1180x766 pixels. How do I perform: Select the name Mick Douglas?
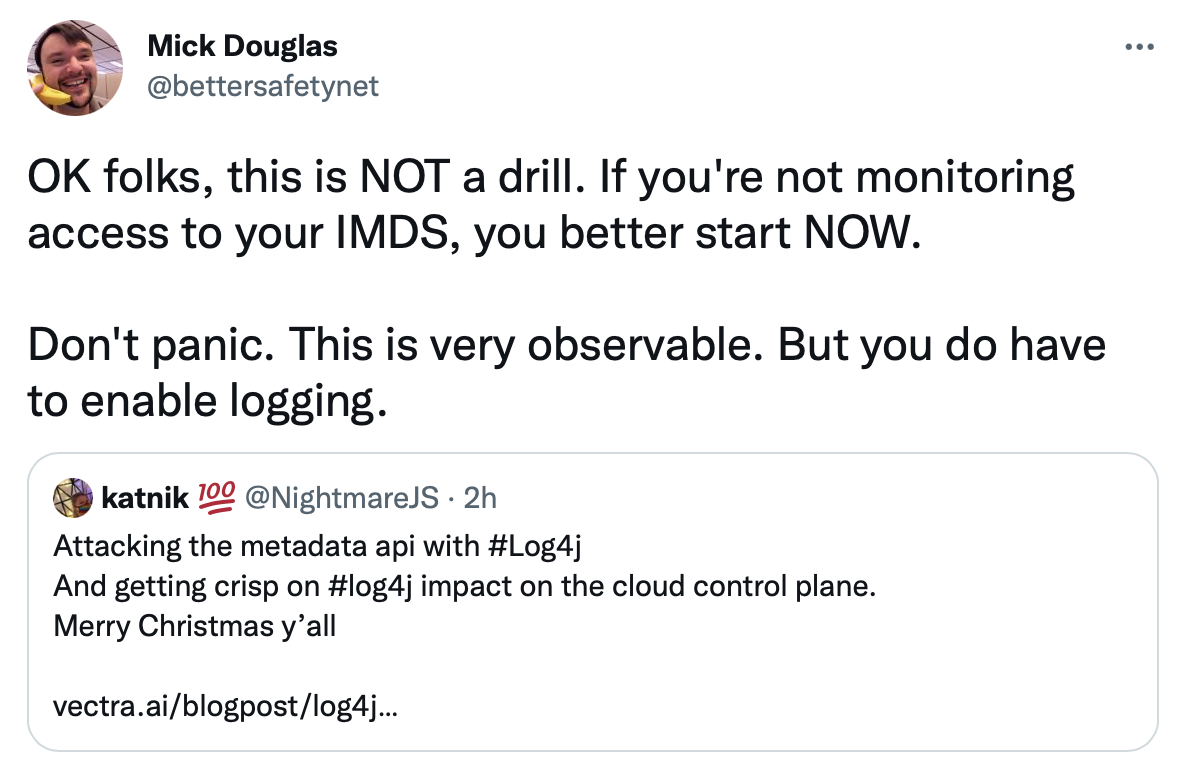242,45
